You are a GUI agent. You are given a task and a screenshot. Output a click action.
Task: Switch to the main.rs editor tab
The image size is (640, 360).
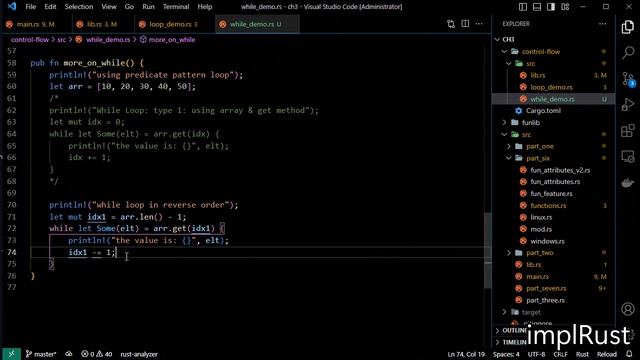(36, 24)
